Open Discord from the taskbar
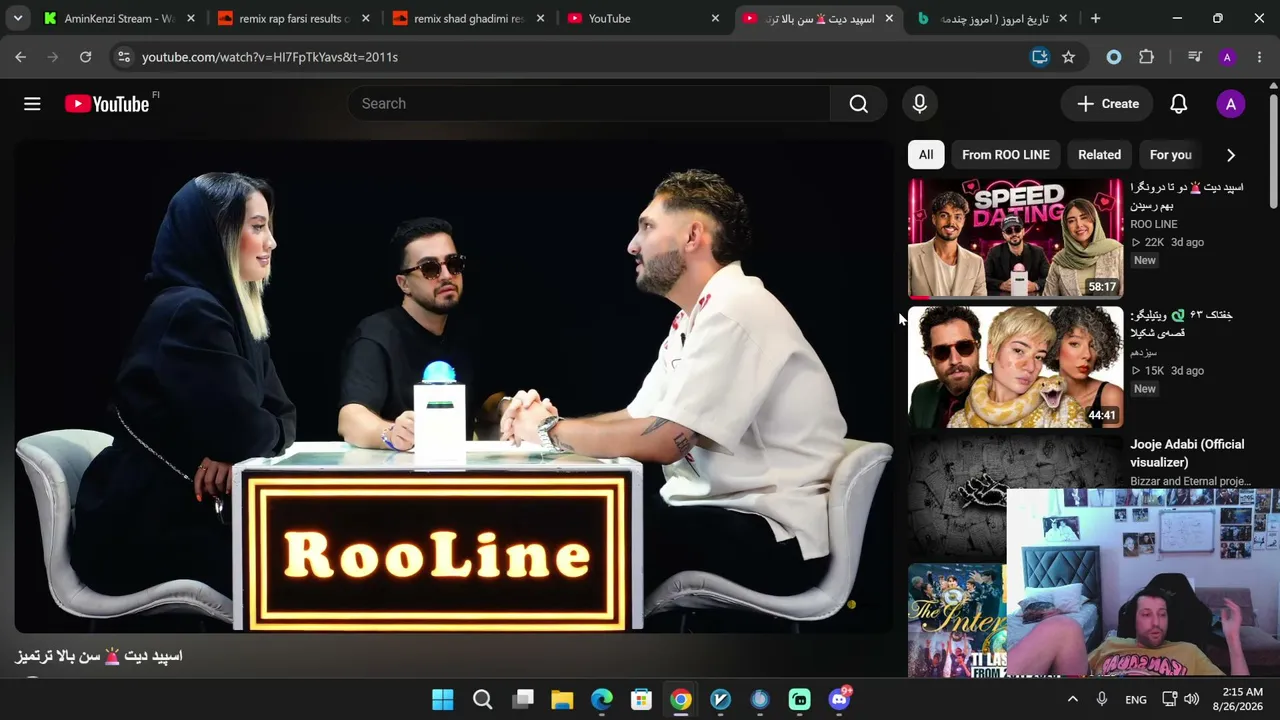This screenshot has width=1280, height=720. (x=840, y=700)
